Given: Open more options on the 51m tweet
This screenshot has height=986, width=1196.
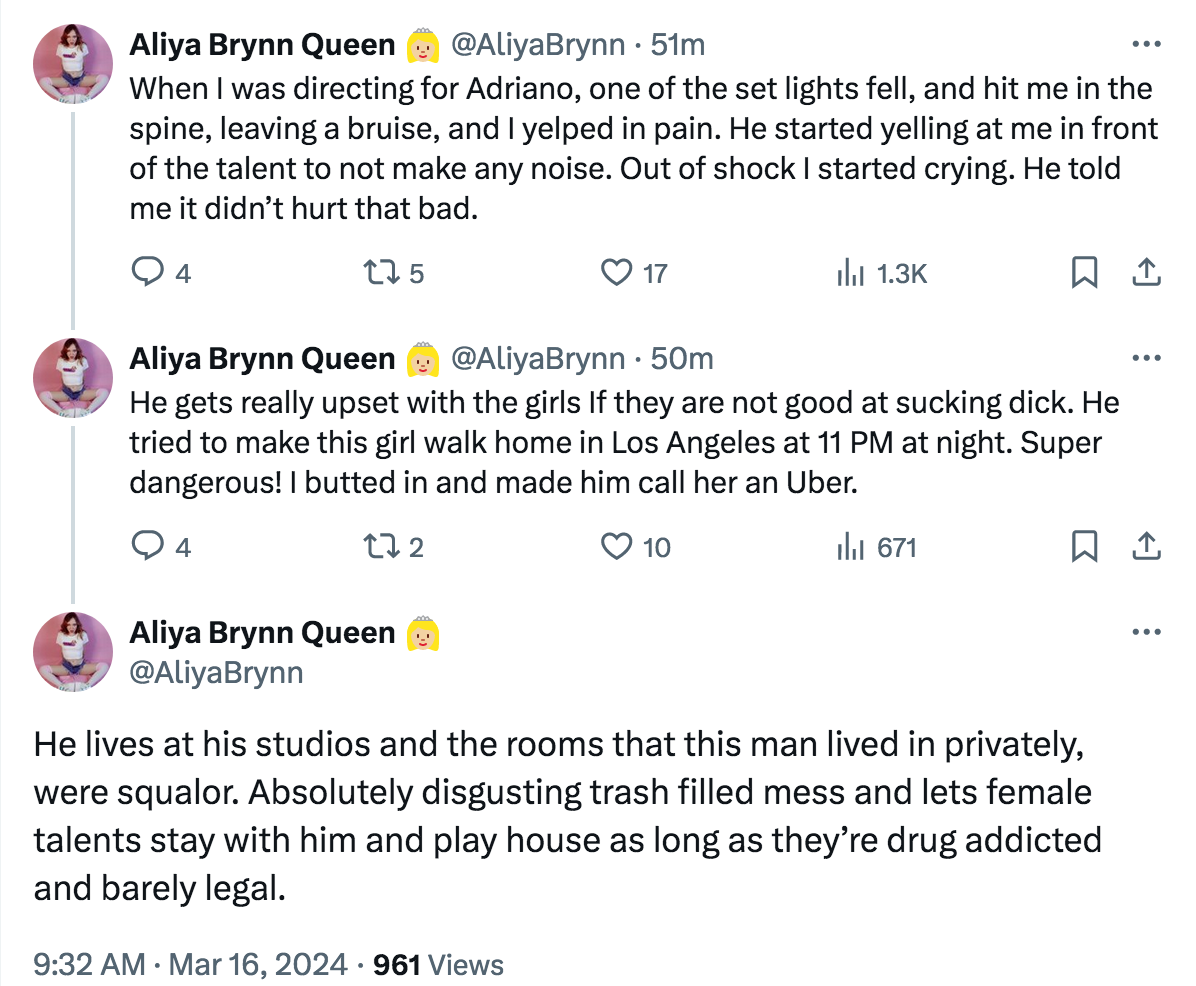Looking at the screenshot, I should click(1145, 45).
